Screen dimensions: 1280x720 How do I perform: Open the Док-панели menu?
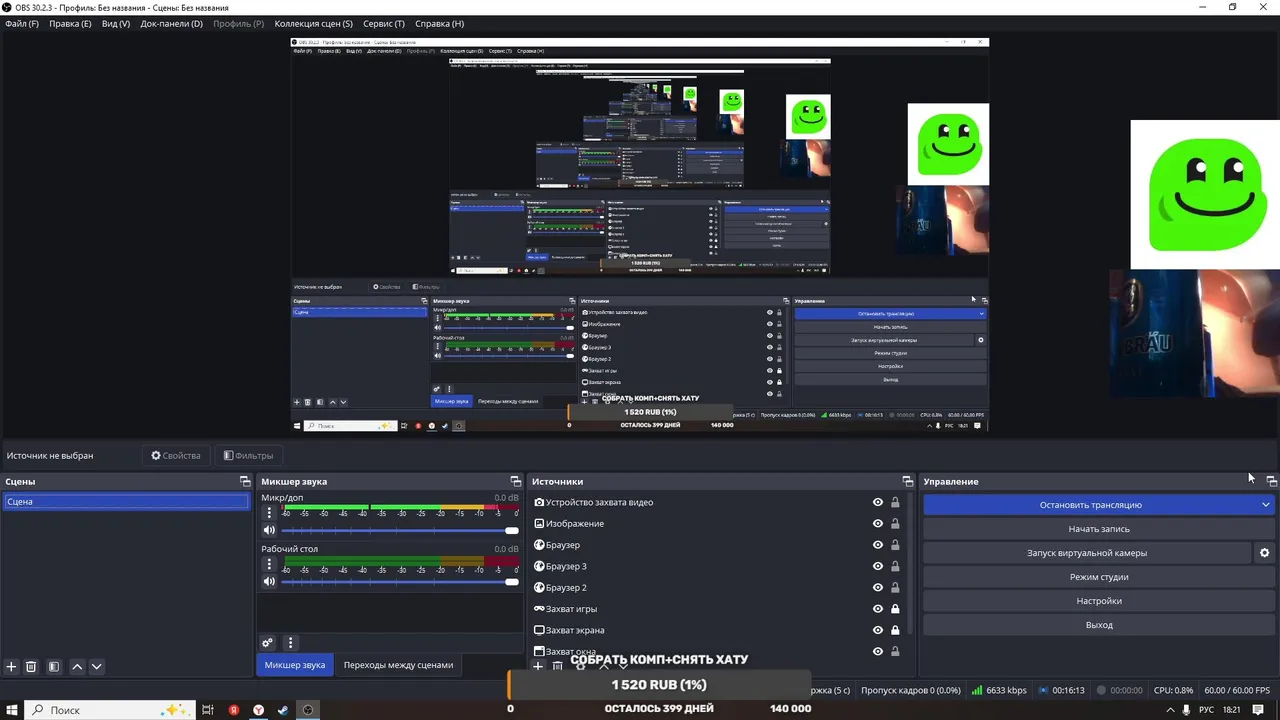tap(171, 24)
